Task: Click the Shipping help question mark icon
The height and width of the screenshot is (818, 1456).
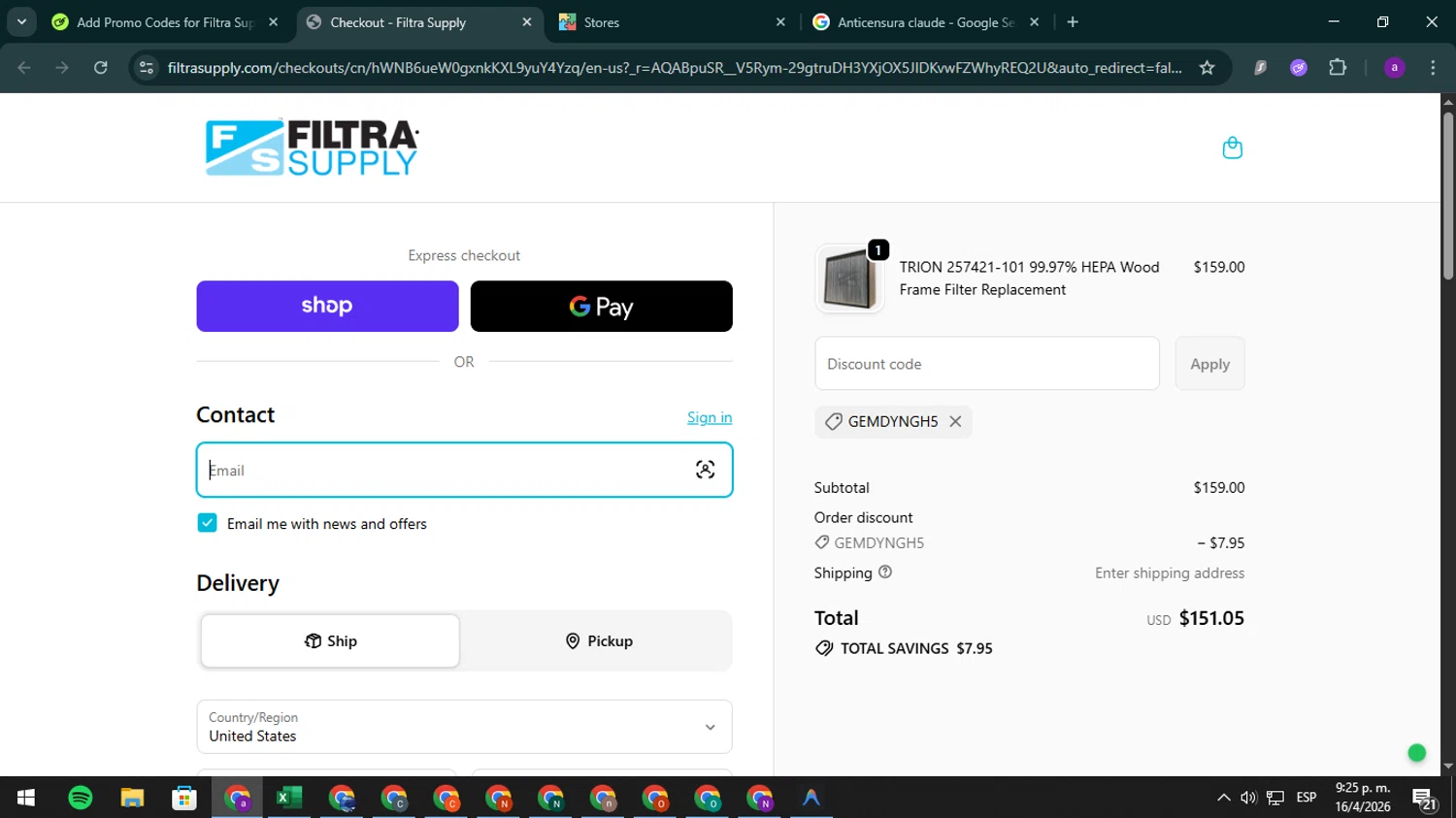Action: tap(885, 573)
